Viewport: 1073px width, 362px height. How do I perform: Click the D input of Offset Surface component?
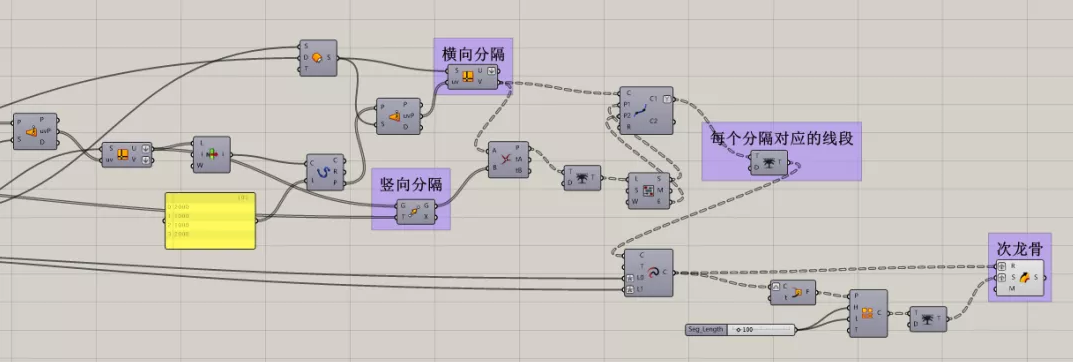click(x=306, y=57)
